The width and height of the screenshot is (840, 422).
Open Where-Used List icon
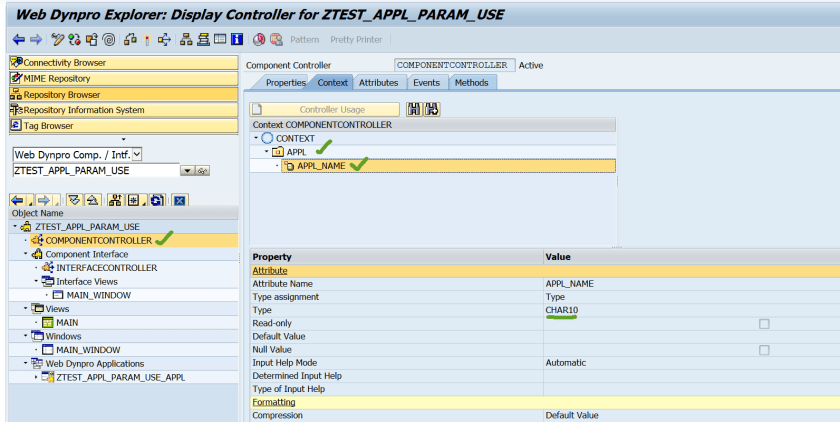pyautogui.click(x=164, y=40)
